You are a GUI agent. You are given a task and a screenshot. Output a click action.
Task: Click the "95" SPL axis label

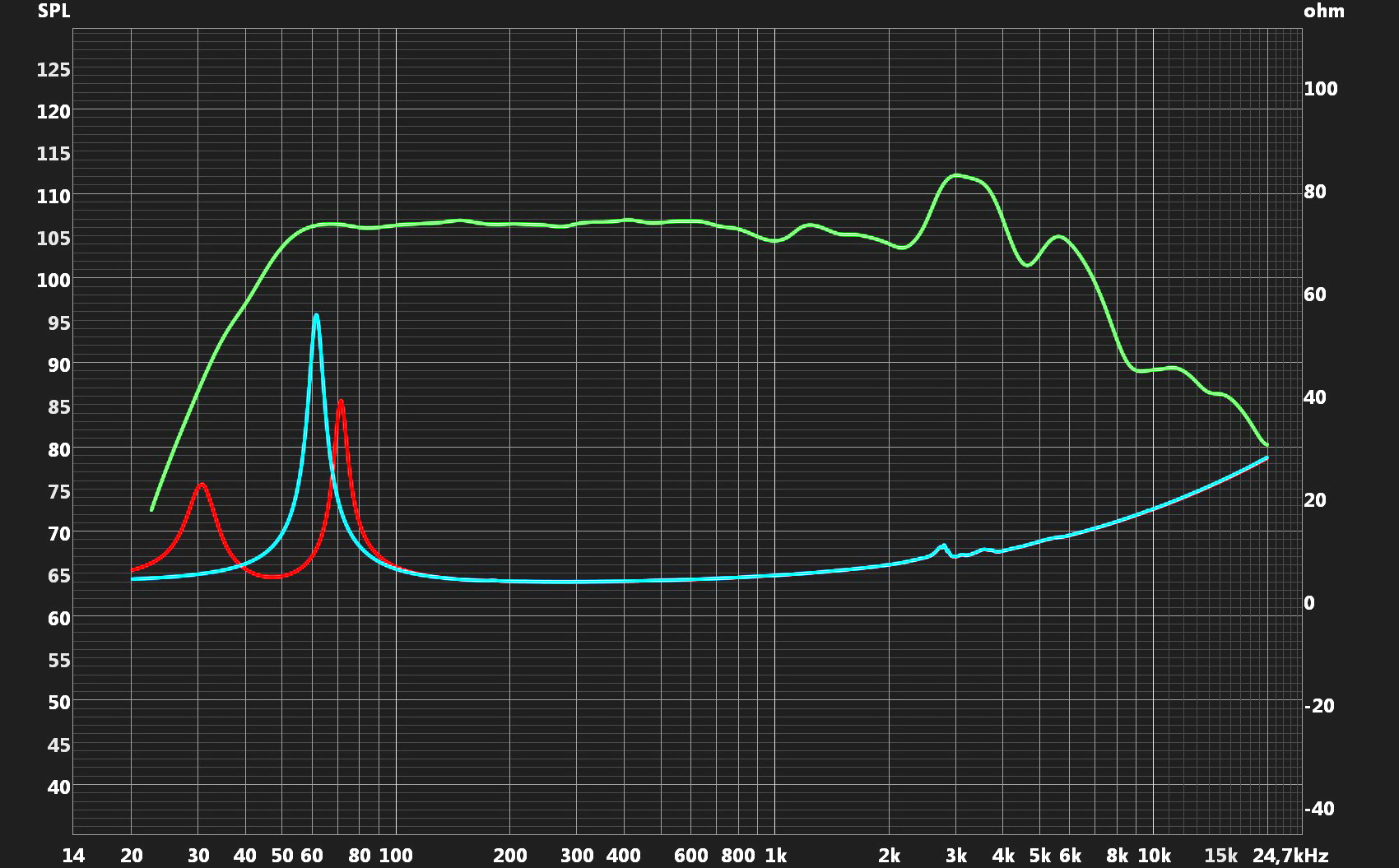tap(59, 323)
